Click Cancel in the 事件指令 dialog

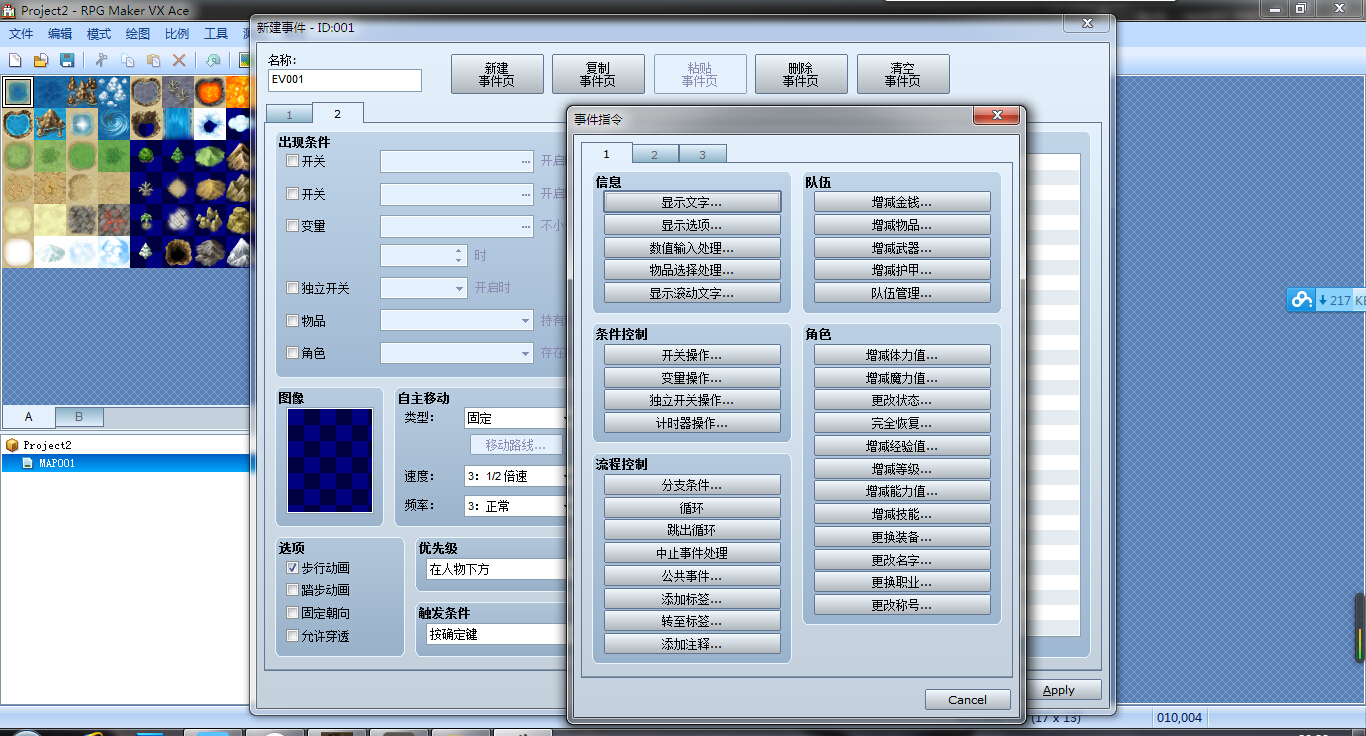967,700
